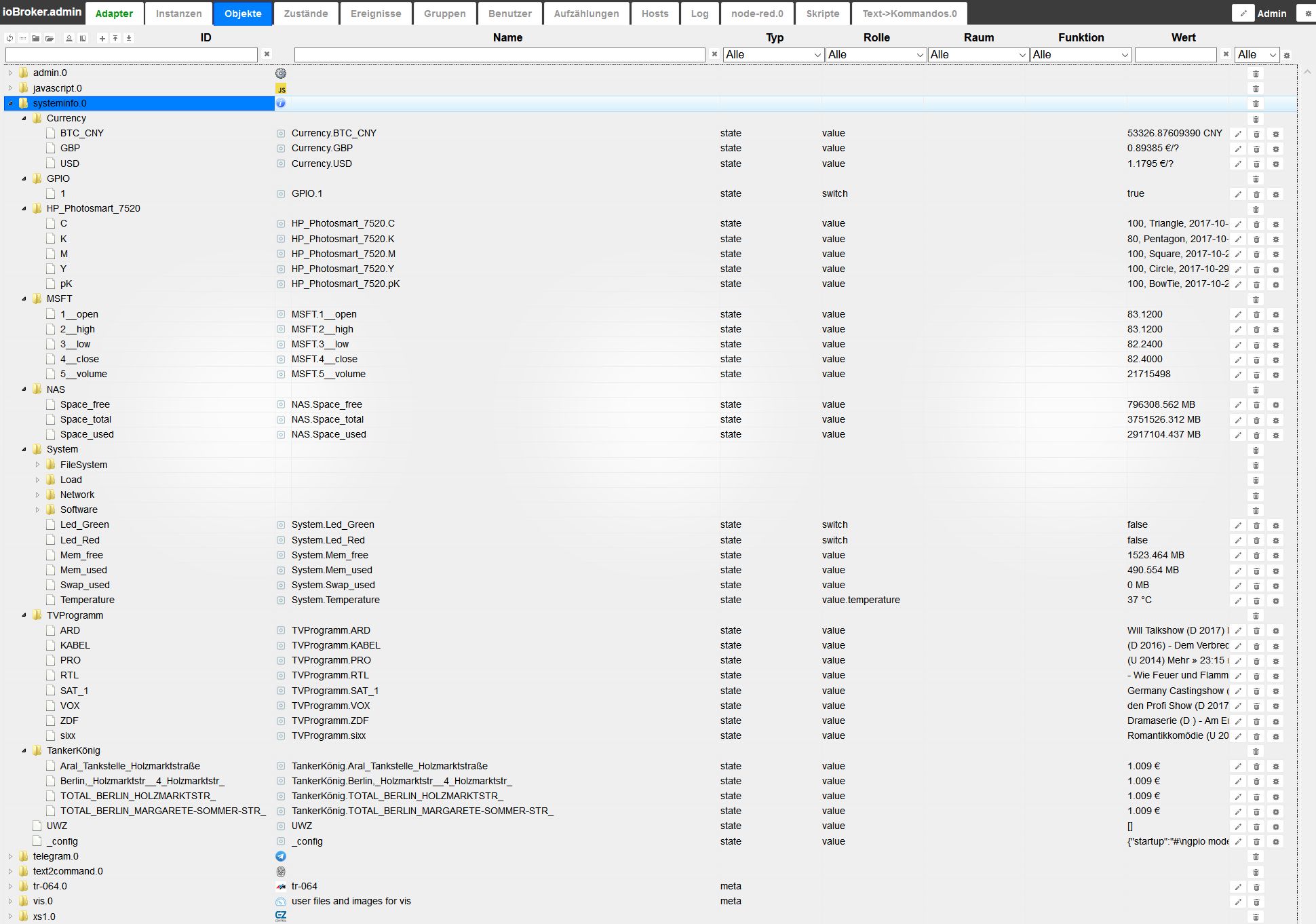Viewport: 1316px width, 924px height.
Task: Switch to the Instanzen tab
Action: click(178, 14)
